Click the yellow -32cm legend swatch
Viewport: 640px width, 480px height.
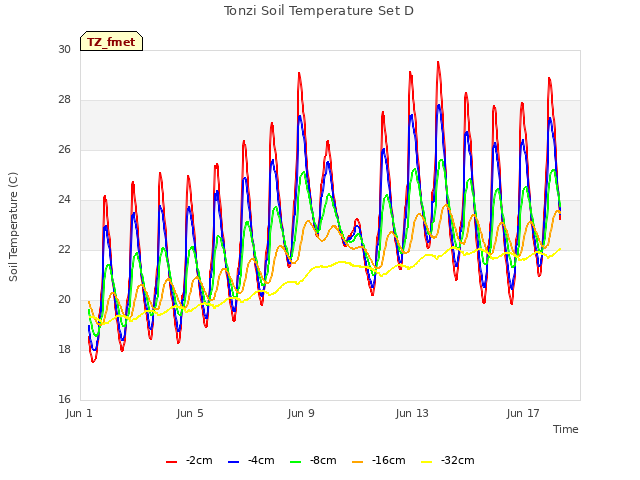[427, 461]
